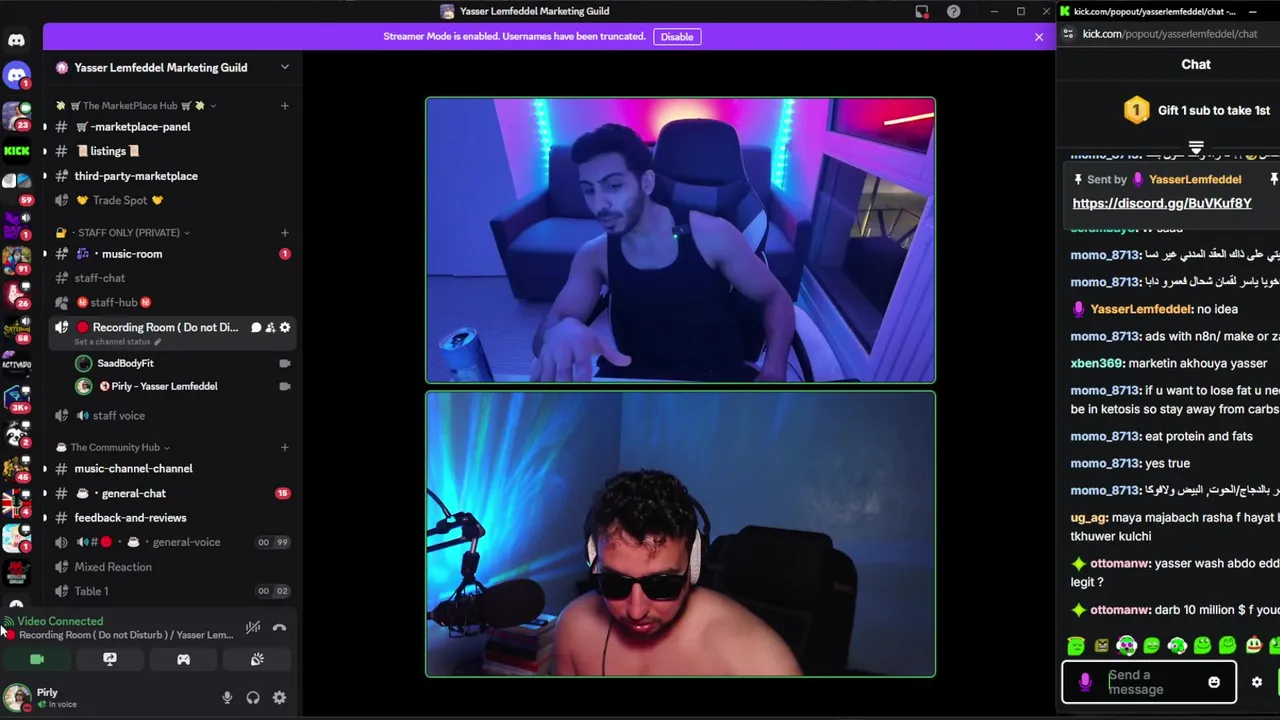This screenshot has width=1280, height=720.
Task: Click YasserLemfeddel's name in the pinned message
Action: (x=1194, y=179)
